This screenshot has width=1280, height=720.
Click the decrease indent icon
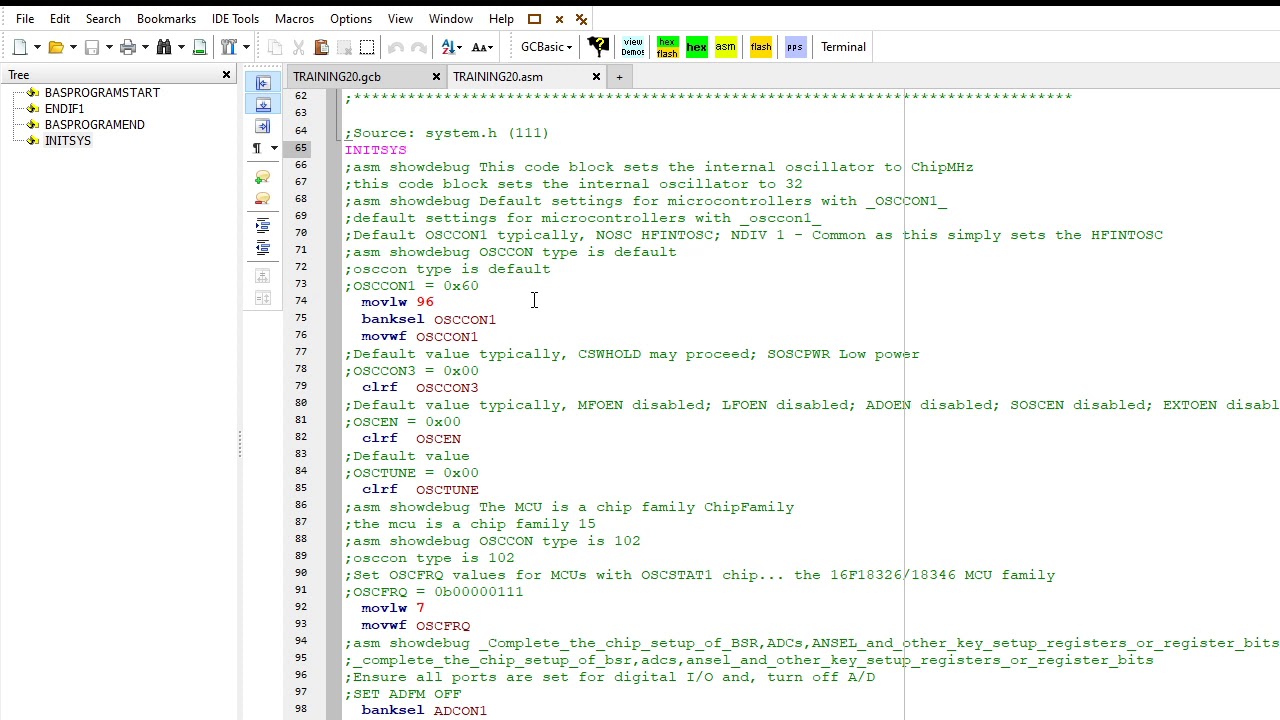(263, 248)
